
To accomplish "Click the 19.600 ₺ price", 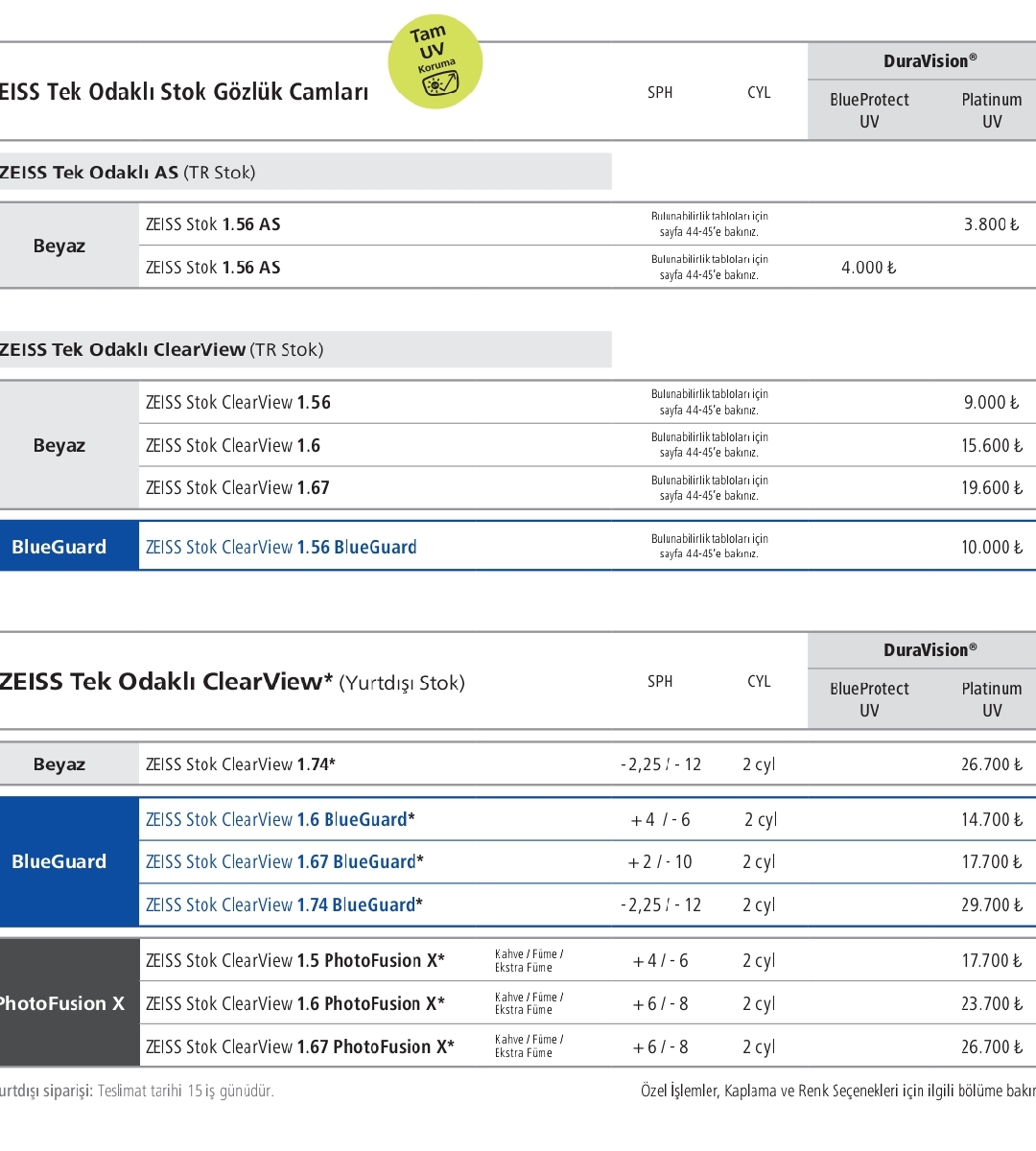I will pos(991,488).
